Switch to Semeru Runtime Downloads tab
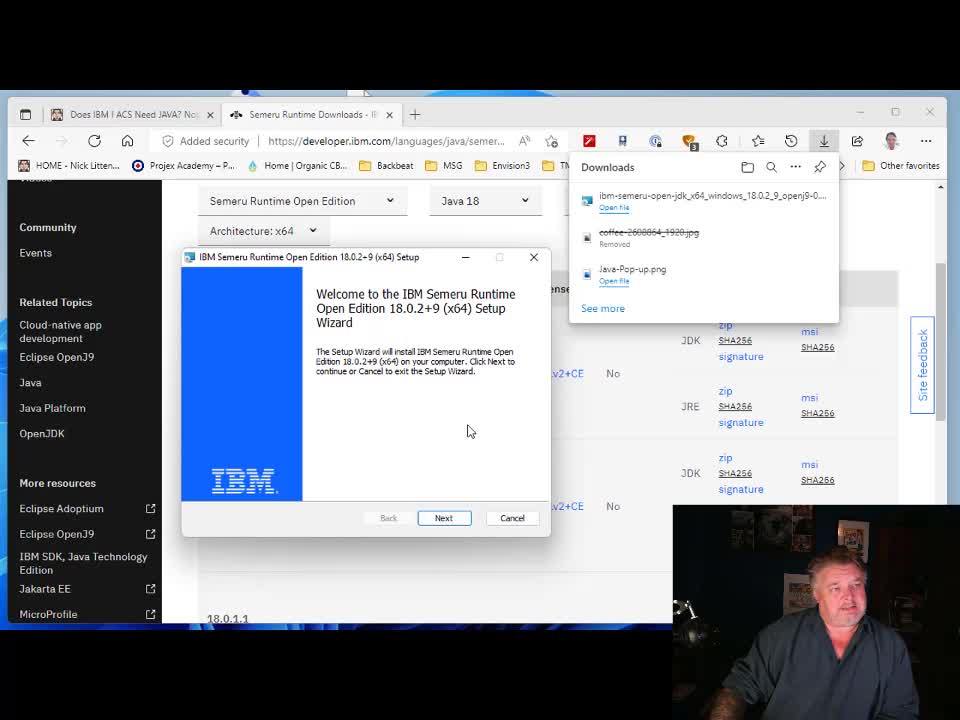 [x=311, y=114]
